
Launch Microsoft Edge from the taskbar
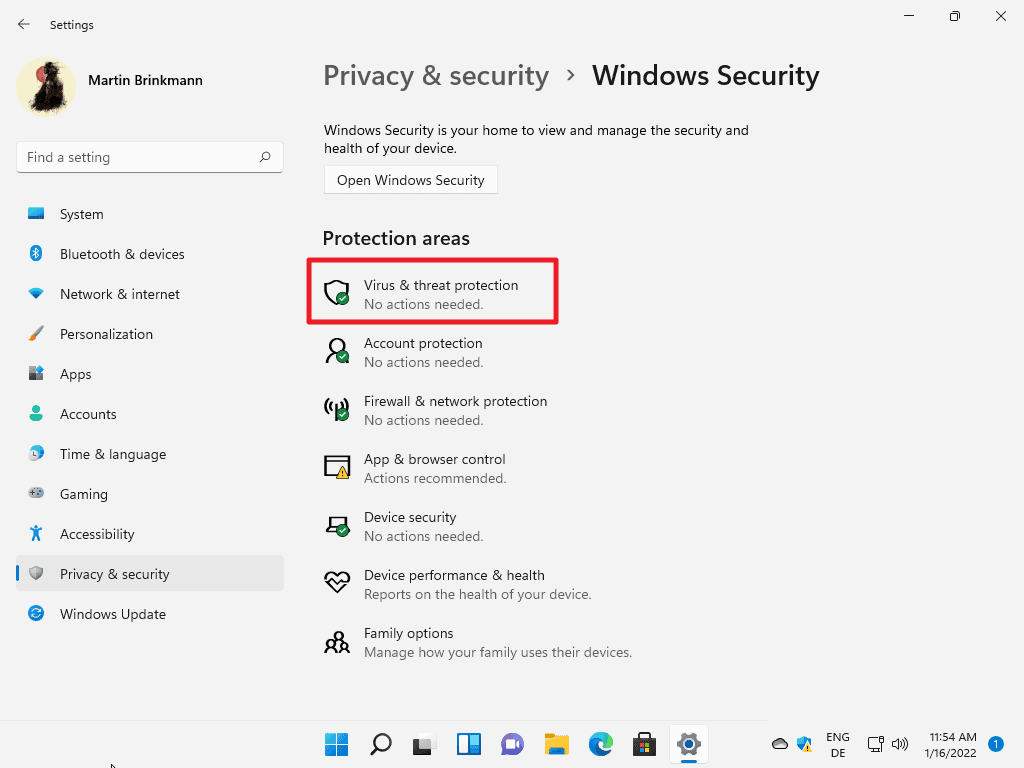click(600, 744)
